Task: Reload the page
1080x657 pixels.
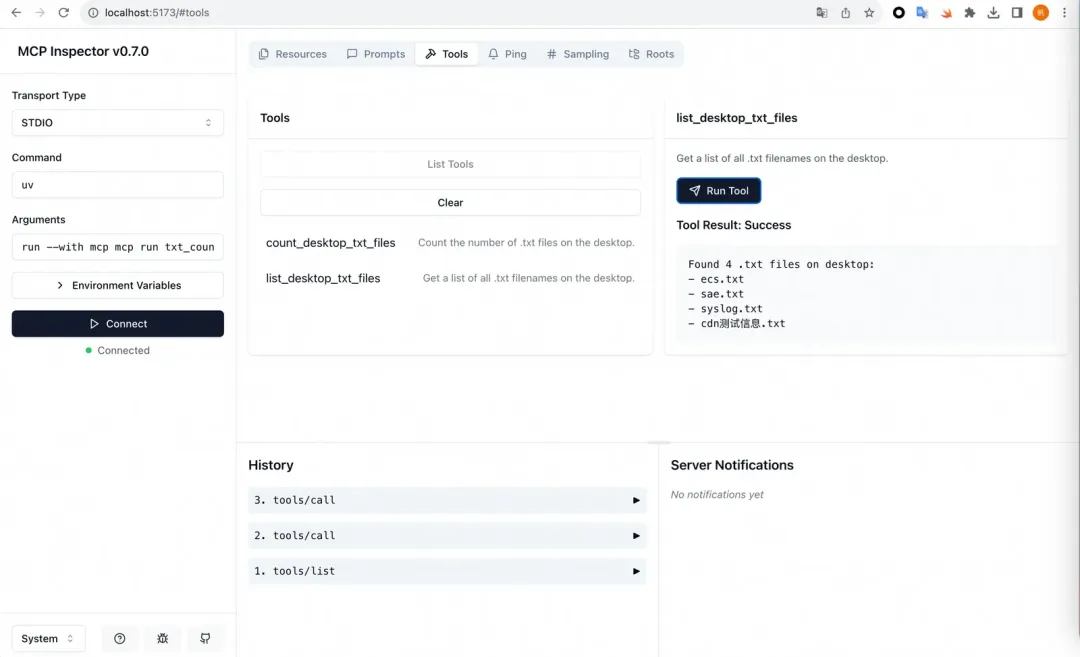Action: pyautogui.click(x=64, y=13)
